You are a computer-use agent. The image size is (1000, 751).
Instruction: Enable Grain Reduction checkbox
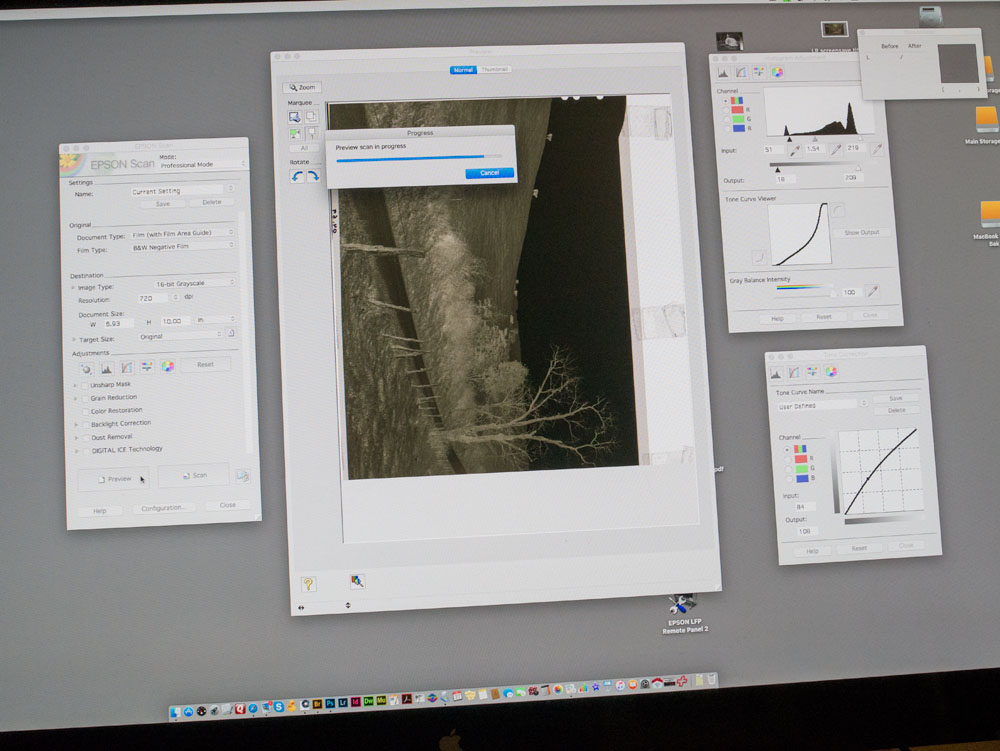pyautogui.click(x=85, y=399)
